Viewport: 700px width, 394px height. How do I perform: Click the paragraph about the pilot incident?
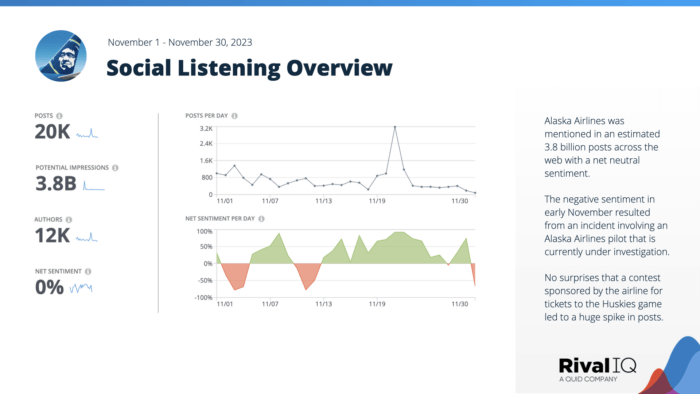coord(607,225)
